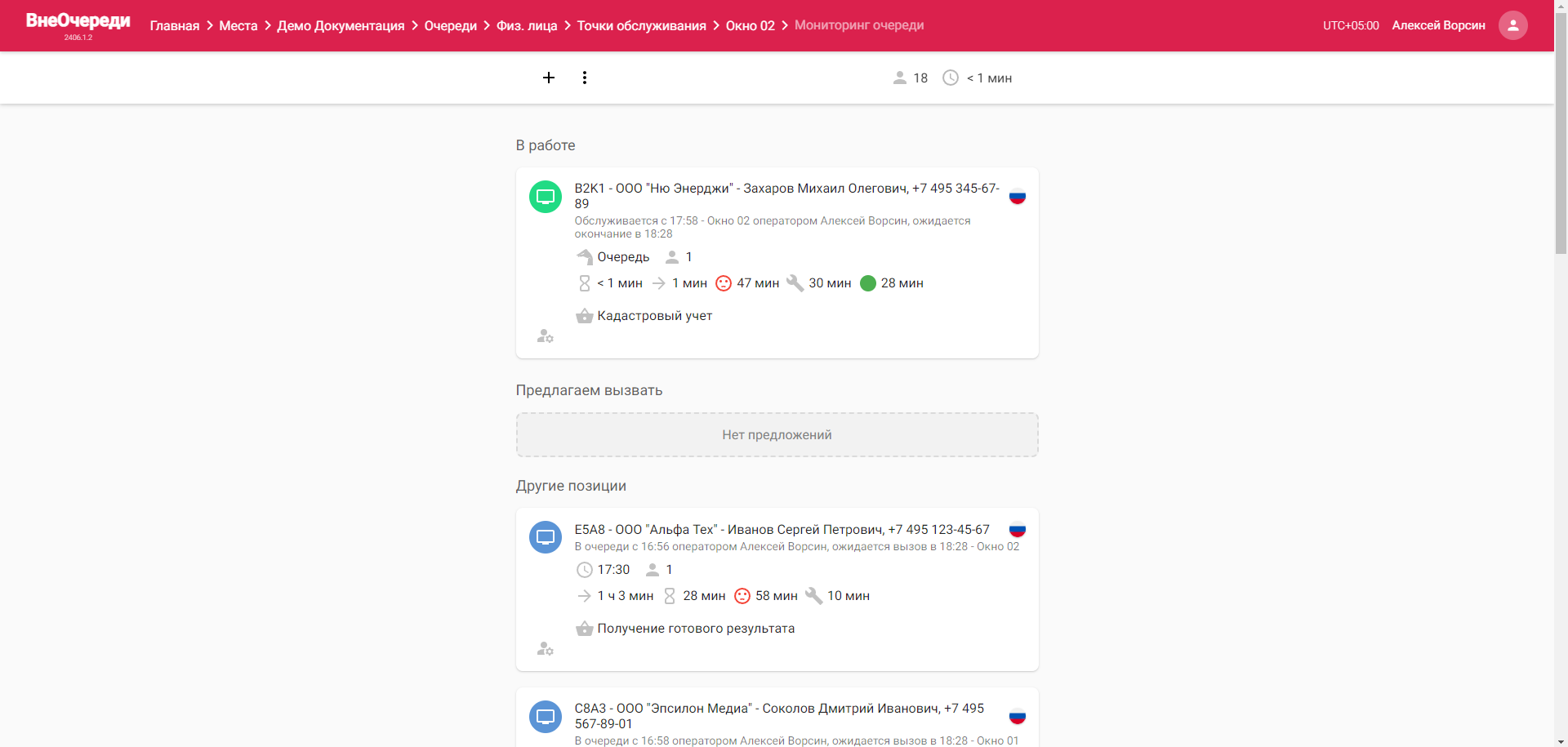Viewport: 1568px width, 747px height.
Task: Click person icon beside 1 in B2K1
Action: point(672,257)
